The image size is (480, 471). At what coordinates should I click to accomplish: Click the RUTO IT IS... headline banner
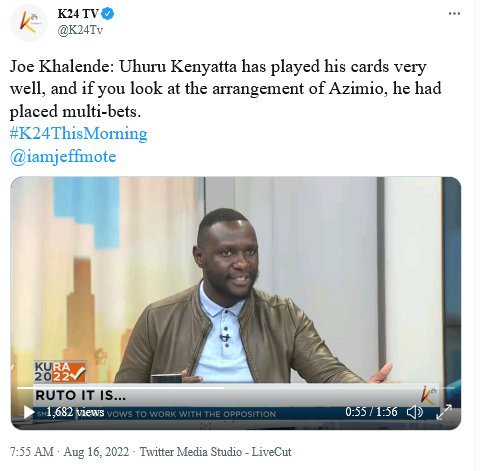(81, 396)
